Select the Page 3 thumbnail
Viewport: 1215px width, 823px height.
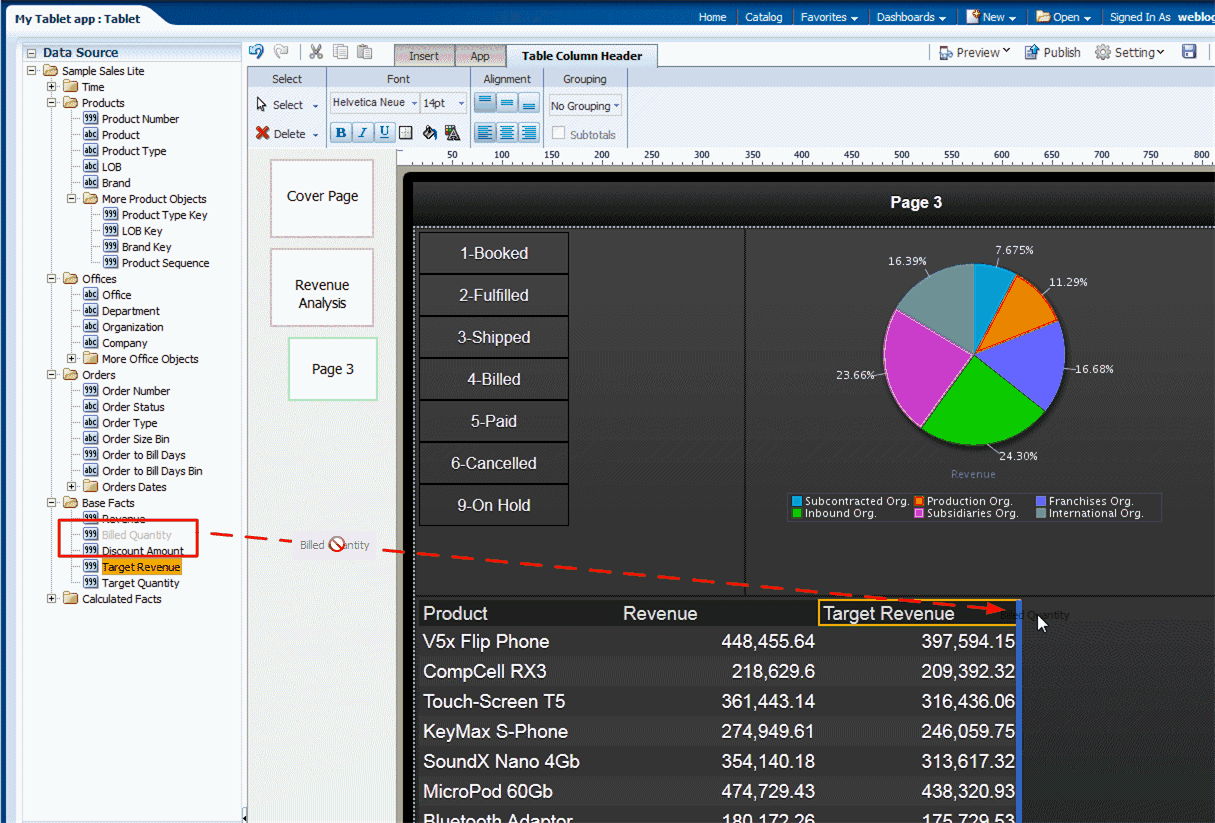pos(333,369)
